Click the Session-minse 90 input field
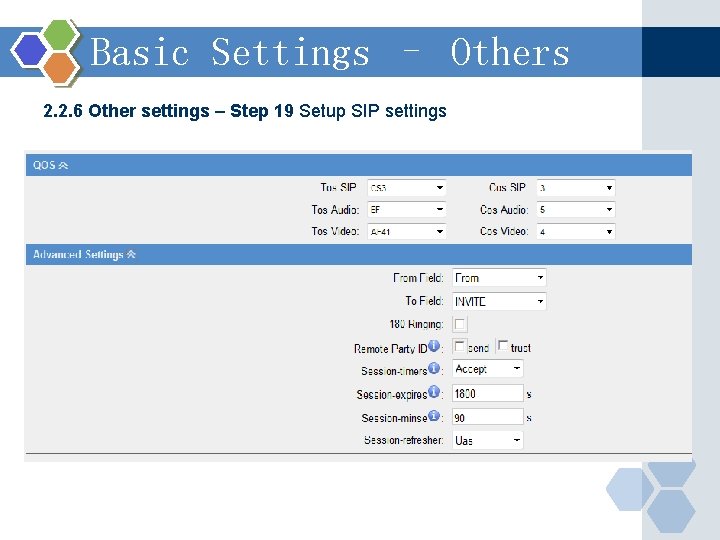The width and height of the screenshot is (720, 540). click(x=488, y=417)
